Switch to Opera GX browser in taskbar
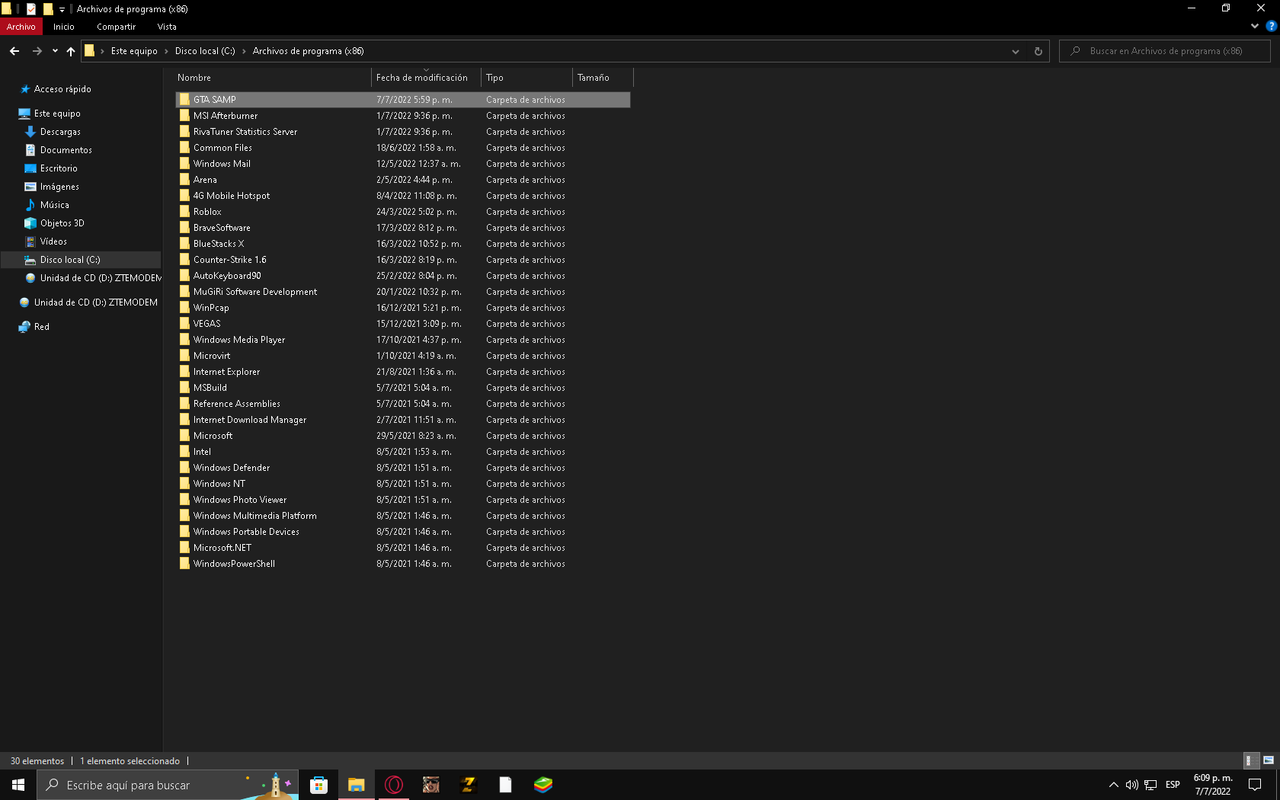1280x800 pixels. pos(394,785)
